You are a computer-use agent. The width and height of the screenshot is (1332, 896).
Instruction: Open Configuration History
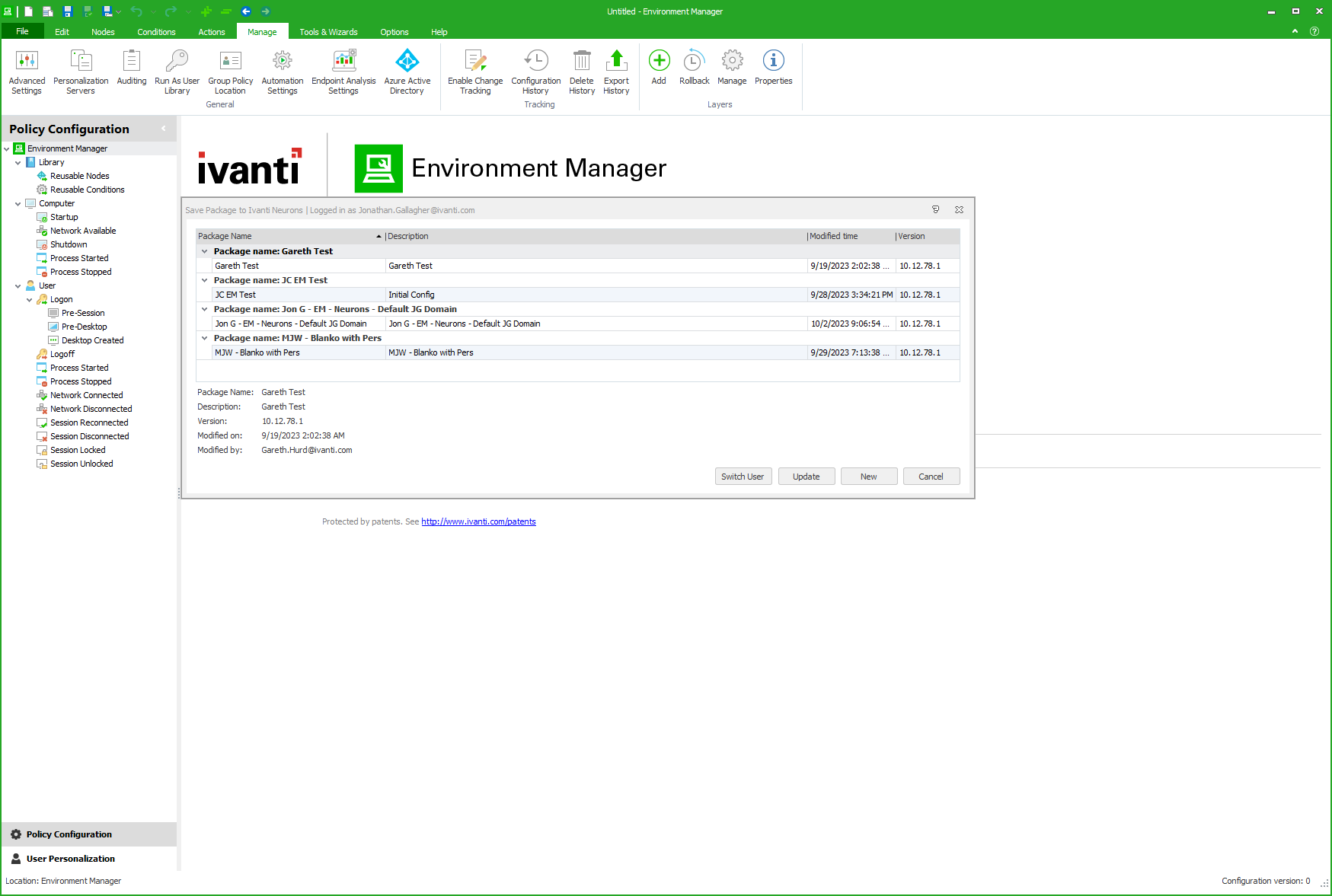[x=535, y=72]
